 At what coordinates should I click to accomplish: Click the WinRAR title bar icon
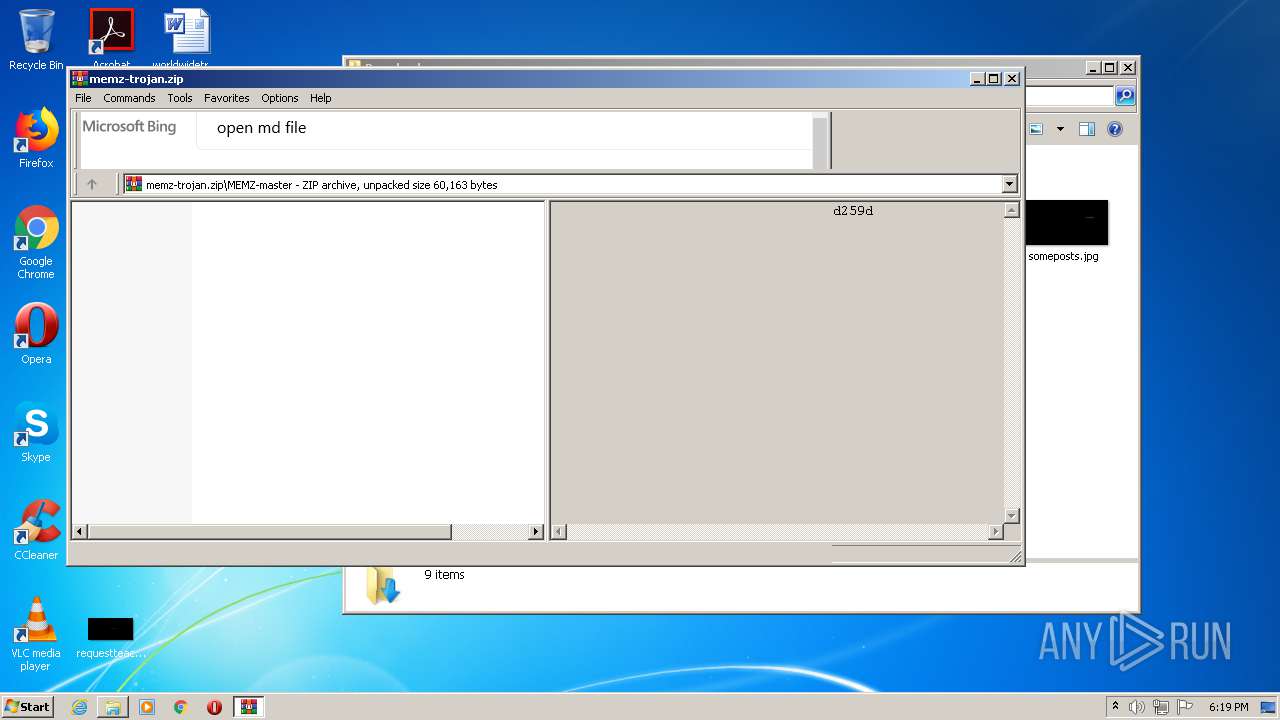point(80,79)
